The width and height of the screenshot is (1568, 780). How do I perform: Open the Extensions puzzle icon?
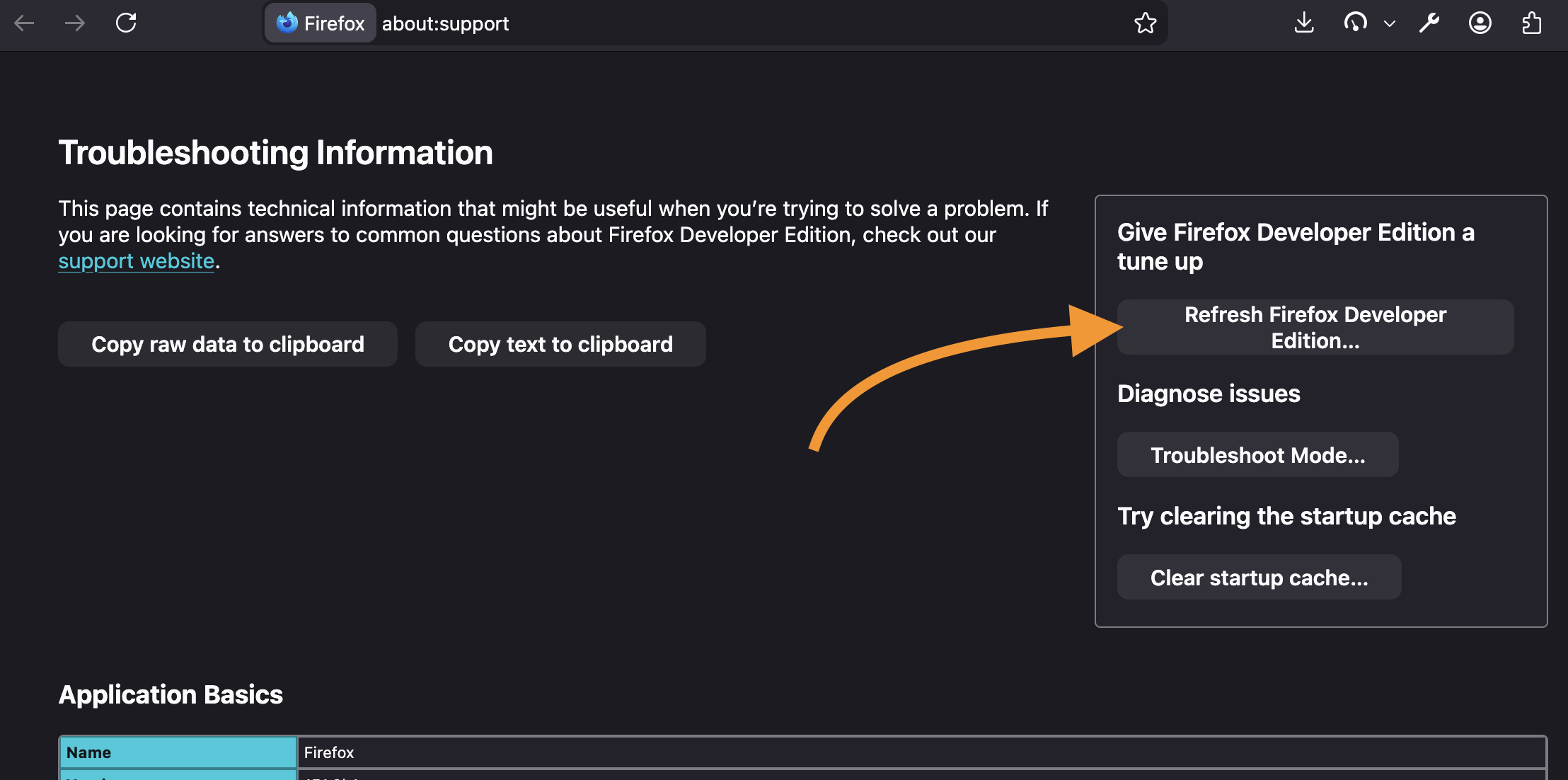click(x=1531, y=23)
